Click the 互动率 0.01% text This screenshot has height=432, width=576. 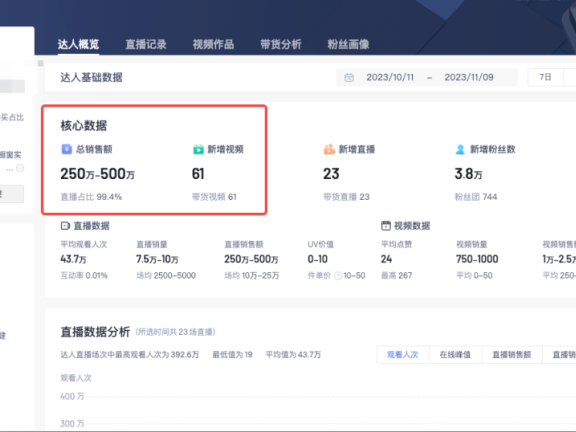(84, 276)
